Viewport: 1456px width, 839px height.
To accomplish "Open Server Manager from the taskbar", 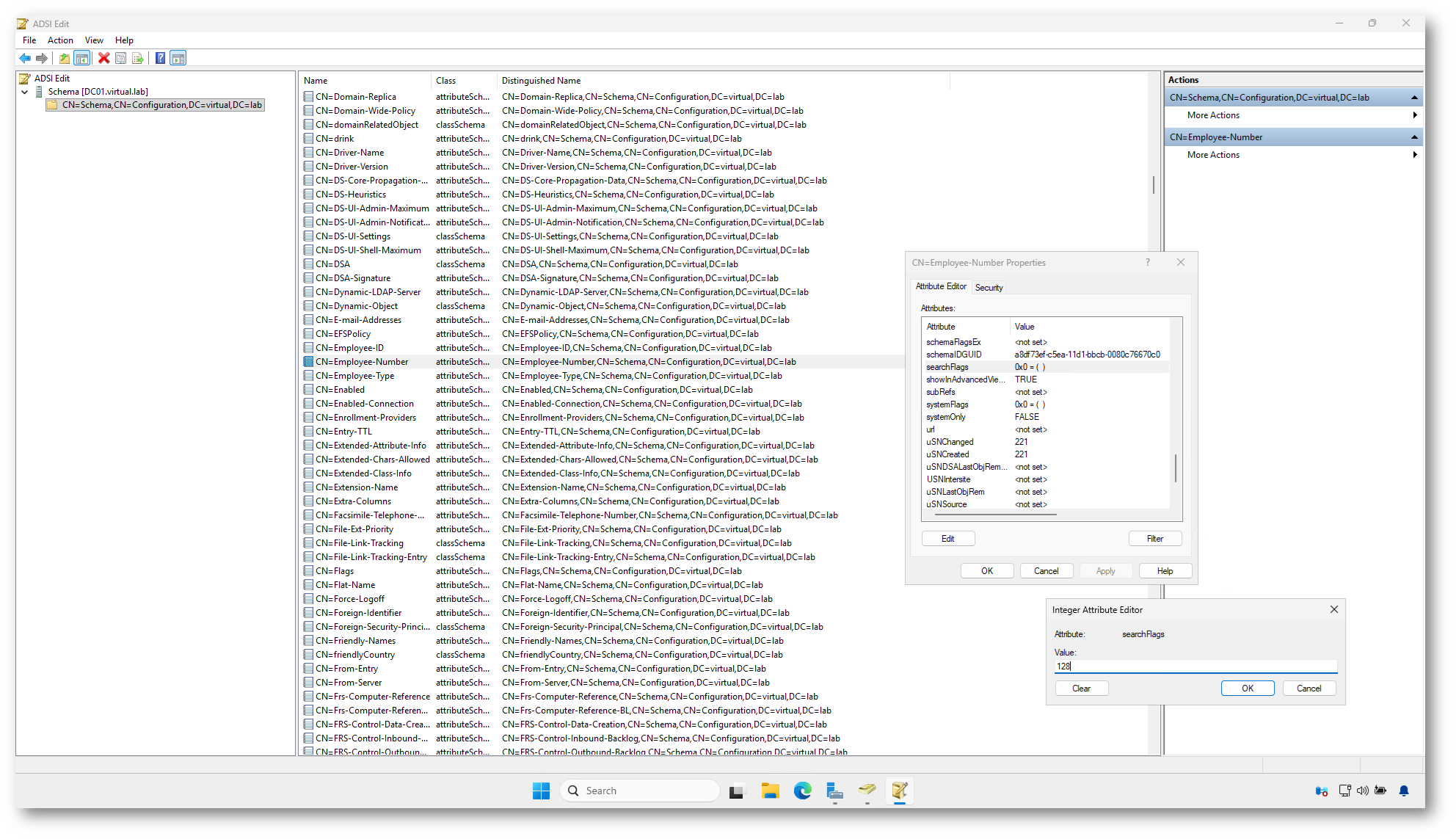I will click(x=834, y=791).
